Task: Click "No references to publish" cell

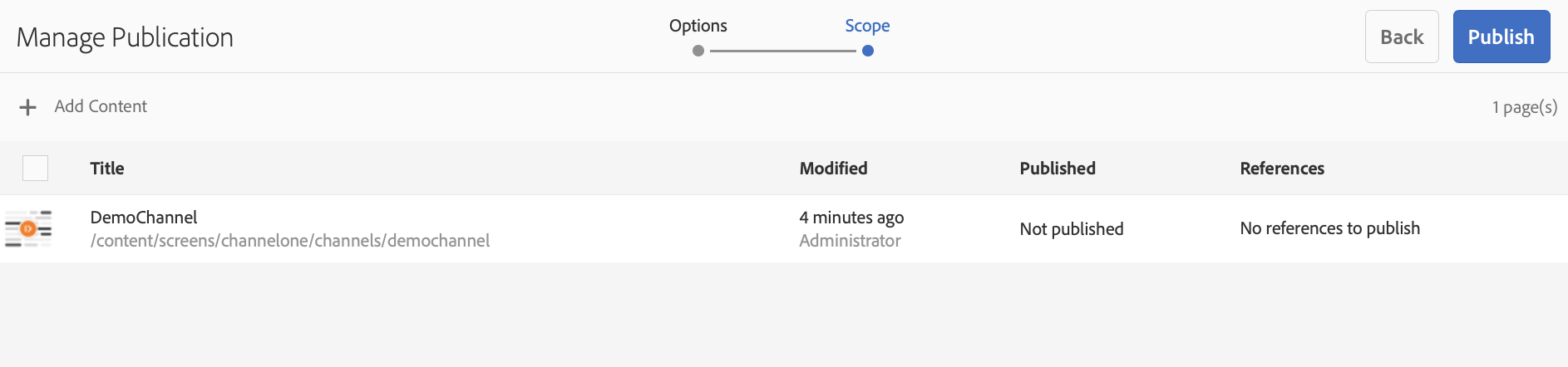Action: [x=1329, y=228]
